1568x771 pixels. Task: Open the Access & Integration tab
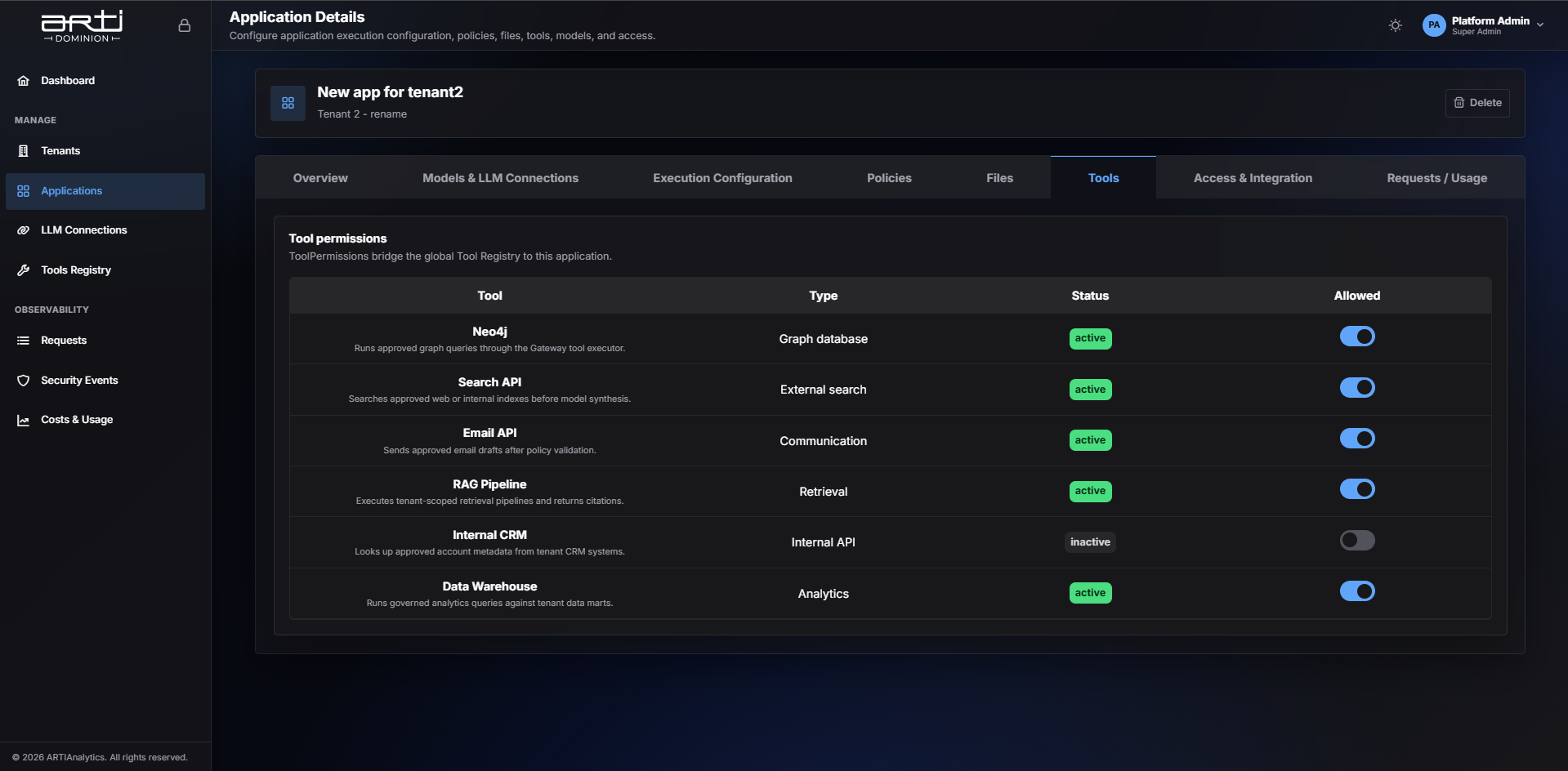(1253, 178)
